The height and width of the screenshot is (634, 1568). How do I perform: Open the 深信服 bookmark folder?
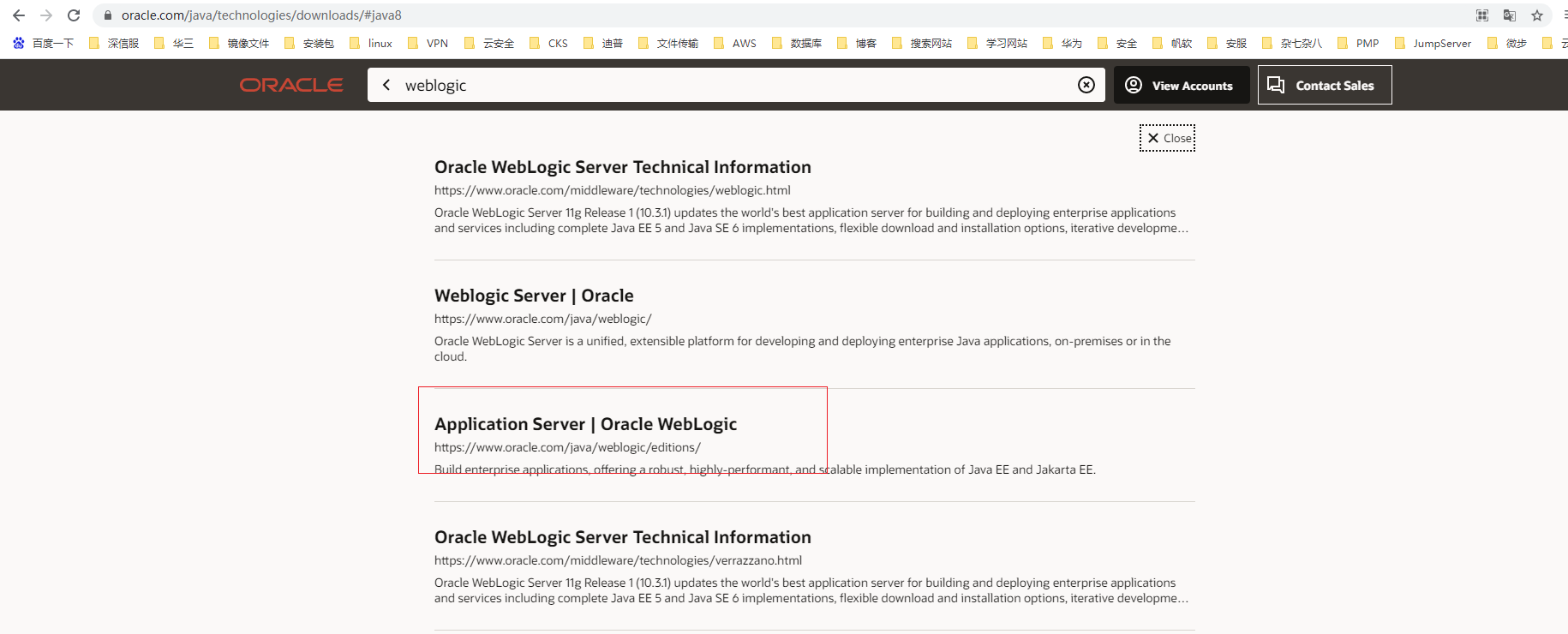(x=114, y=43)
